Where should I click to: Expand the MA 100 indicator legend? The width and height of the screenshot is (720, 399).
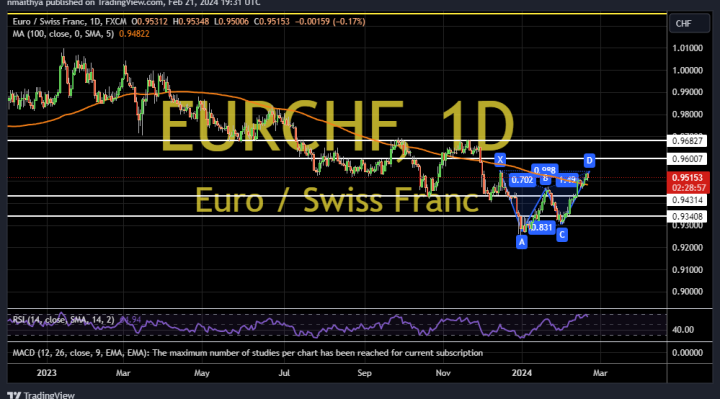[x=63, y=34]
